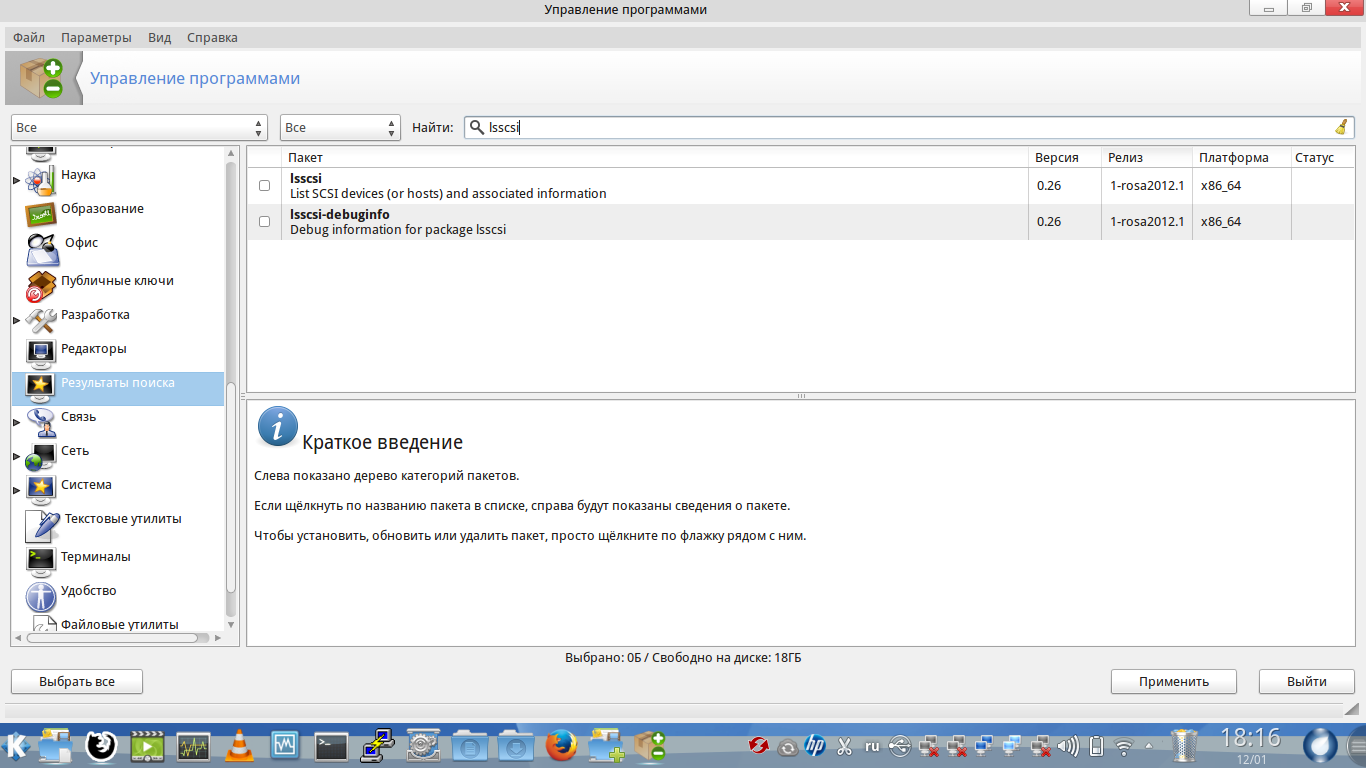
Task: Launch VLC media player from the taskbar
Action: 239,745
